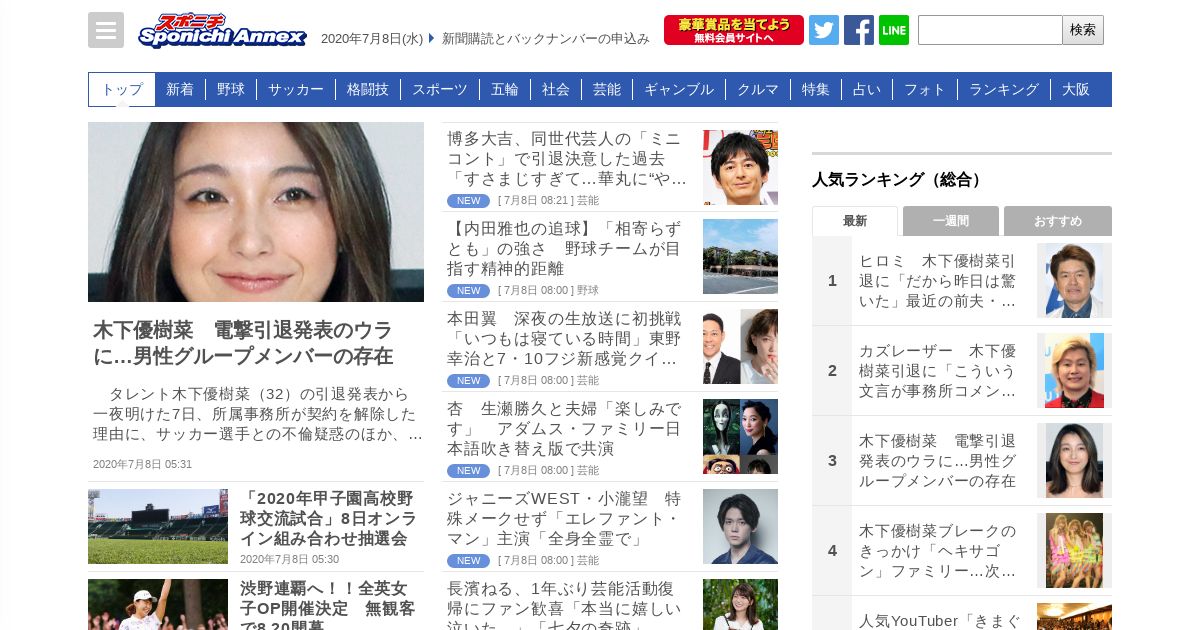
Task: Select the ランキング navigation item
Action: pos(1004,89)
